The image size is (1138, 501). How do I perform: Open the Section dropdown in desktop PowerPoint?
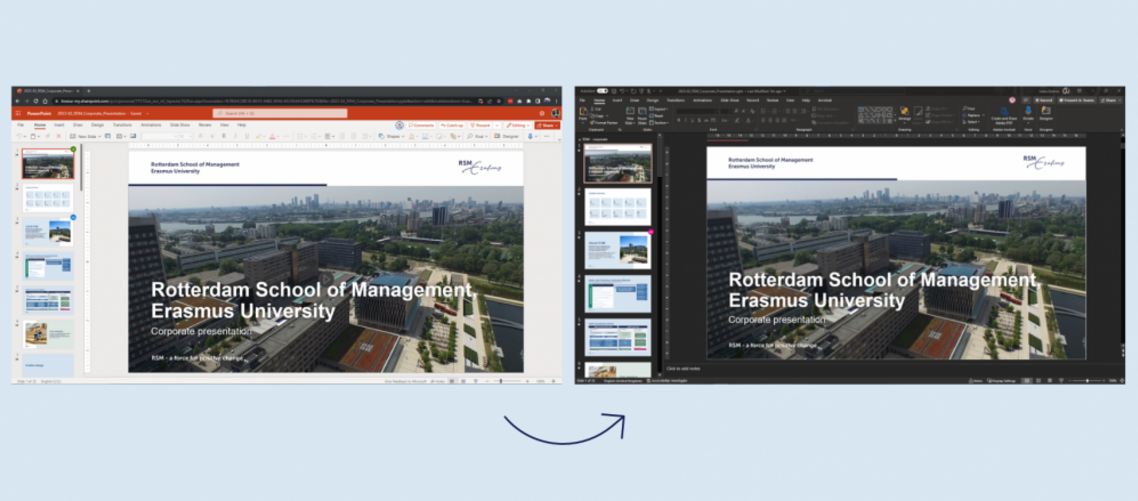click(659, 123)
